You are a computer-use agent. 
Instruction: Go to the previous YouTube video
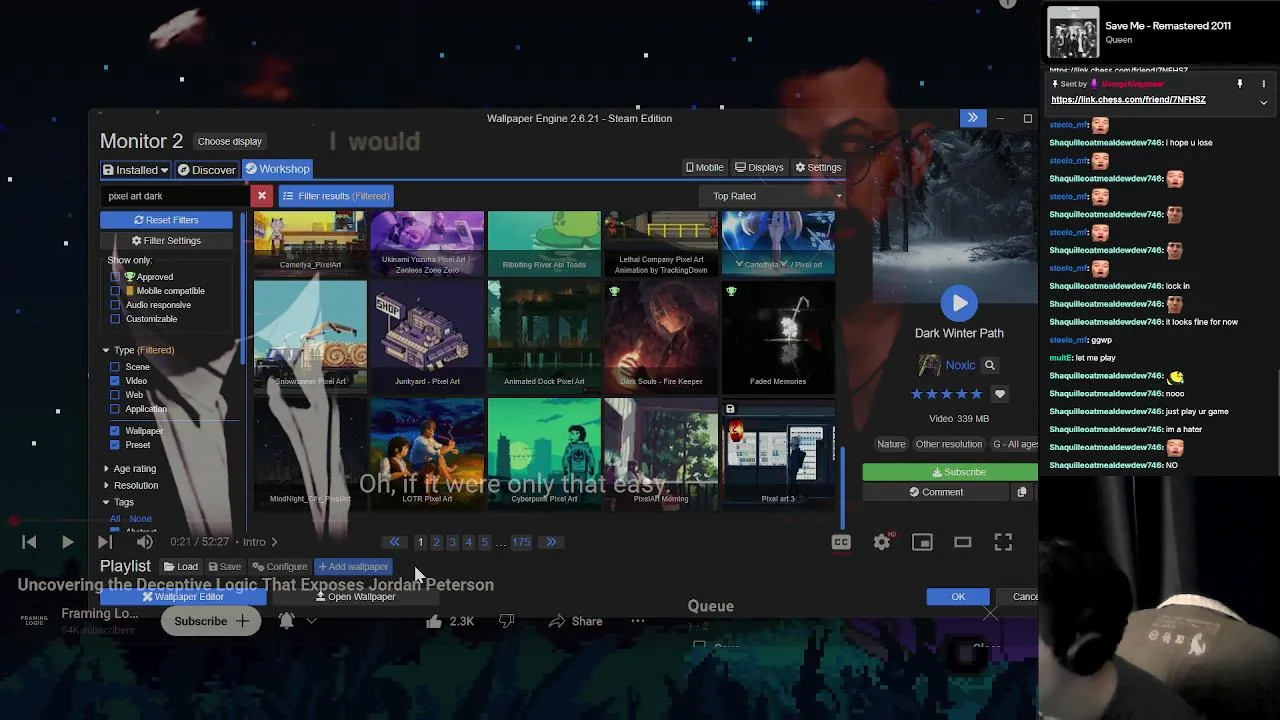tap(29, 542)
